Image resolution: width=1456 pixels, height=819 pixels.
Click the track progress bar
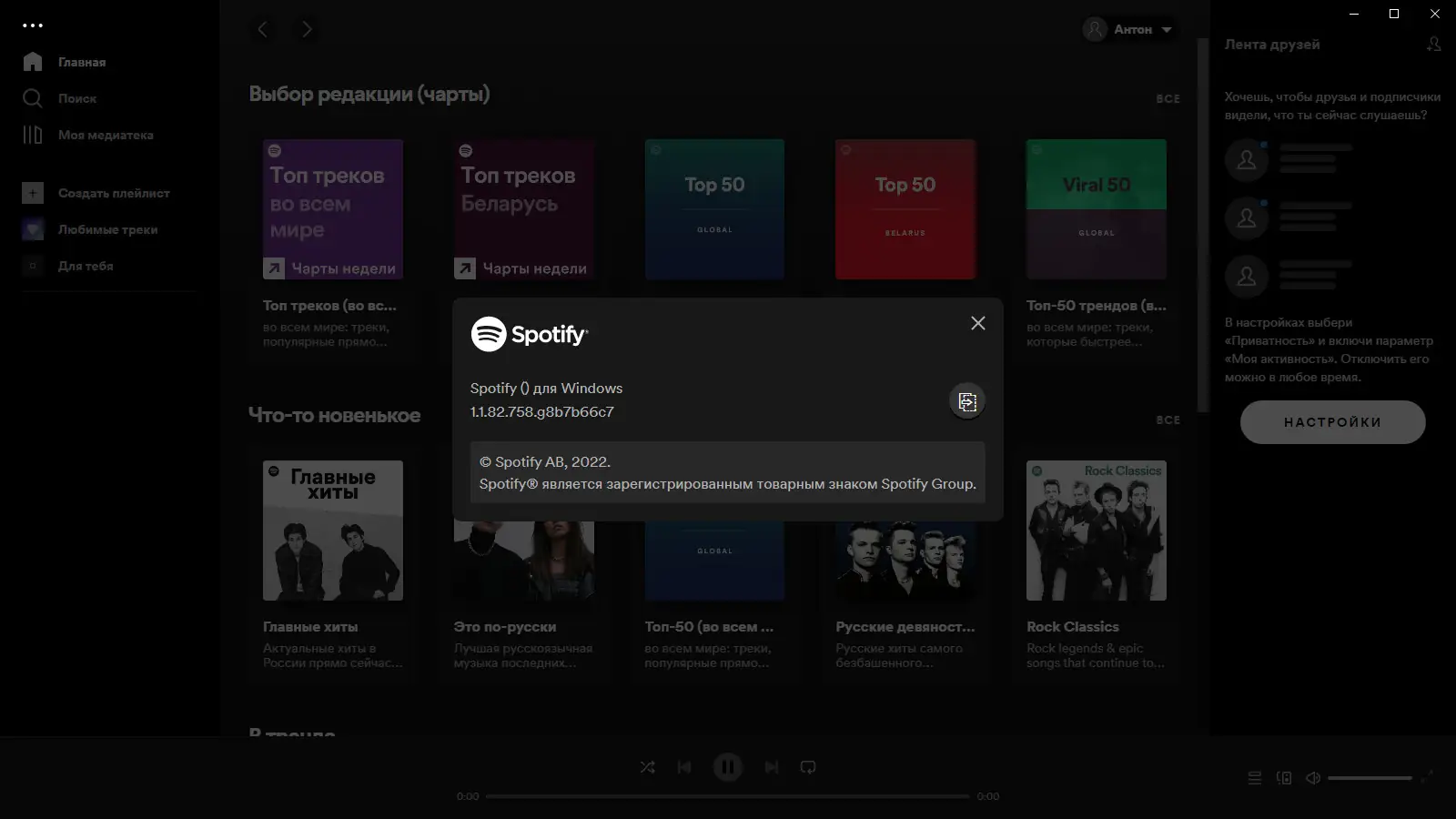pos(728,796)
